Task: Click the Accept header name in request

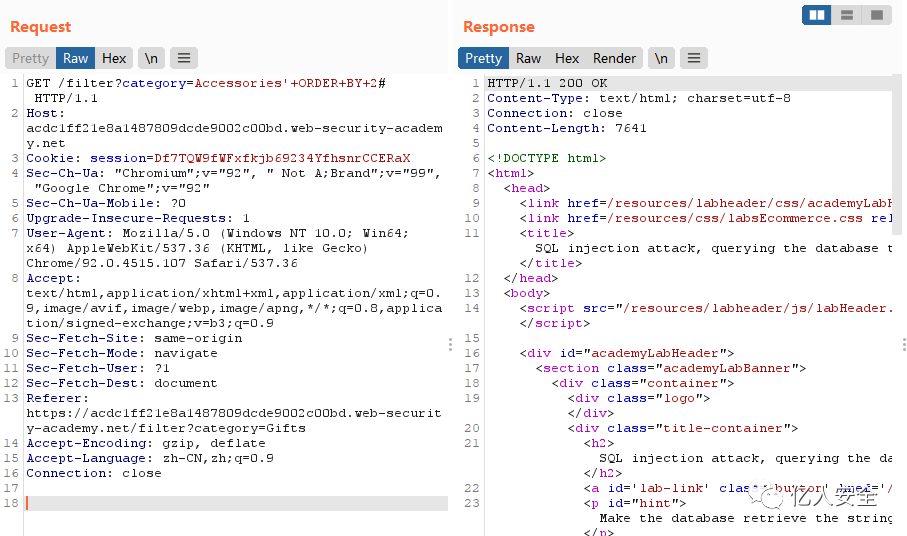Action: pos(54,279)
